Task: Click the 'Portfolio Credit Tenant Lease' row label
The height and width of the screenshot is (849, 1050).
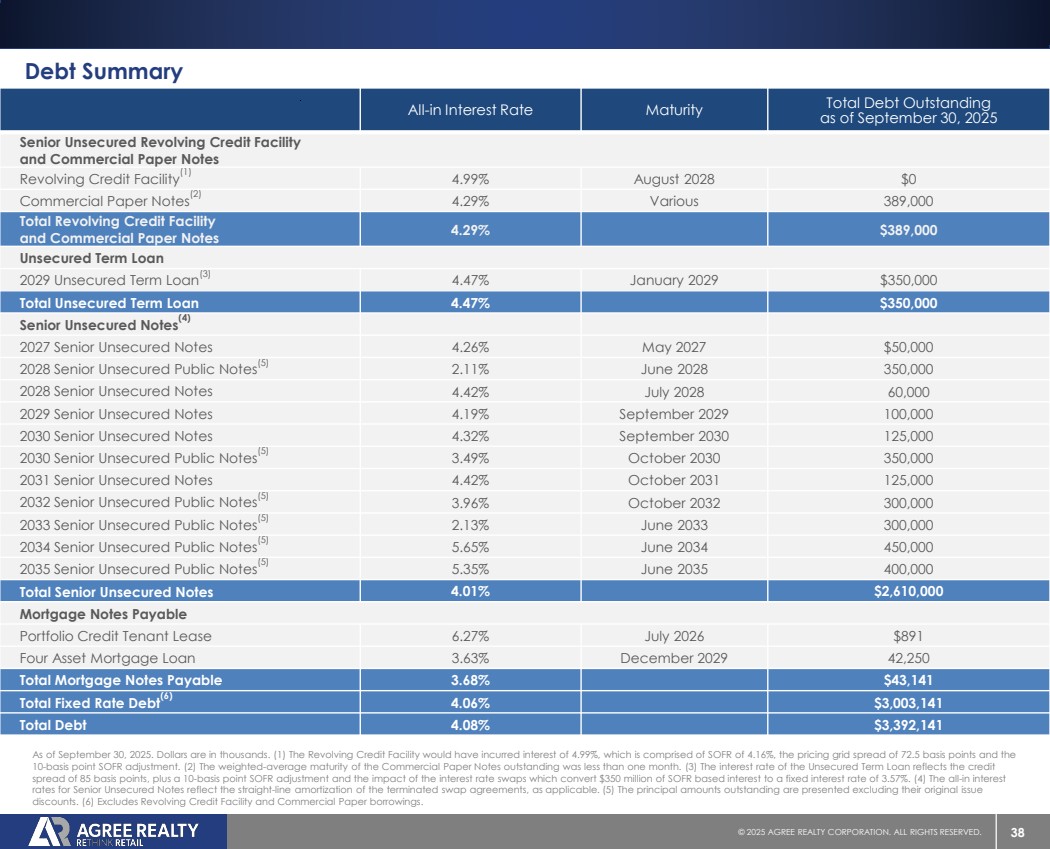Action: coord(115,636)
